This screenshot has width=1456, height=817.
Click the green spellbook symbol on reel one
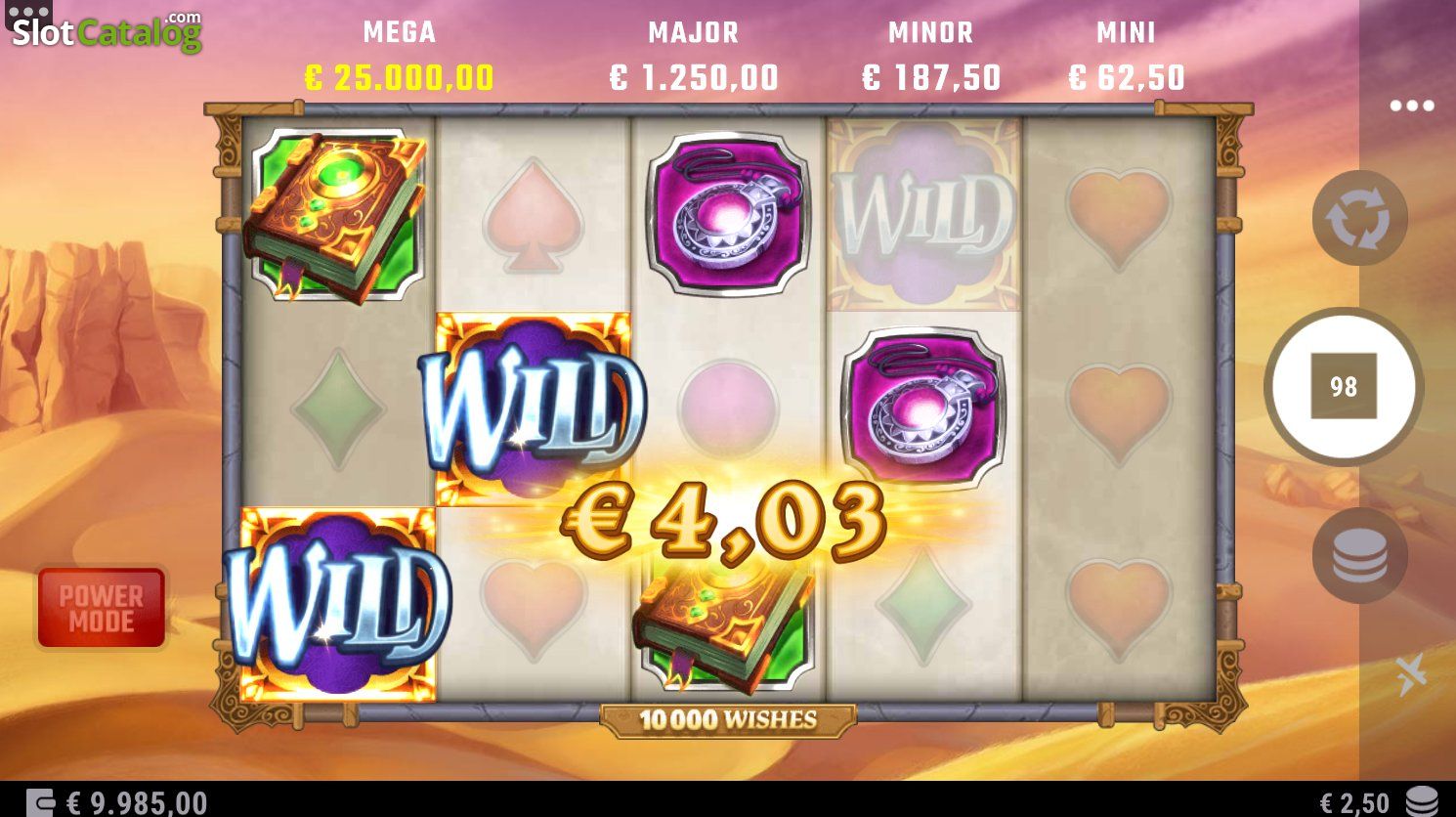[336, 216]
